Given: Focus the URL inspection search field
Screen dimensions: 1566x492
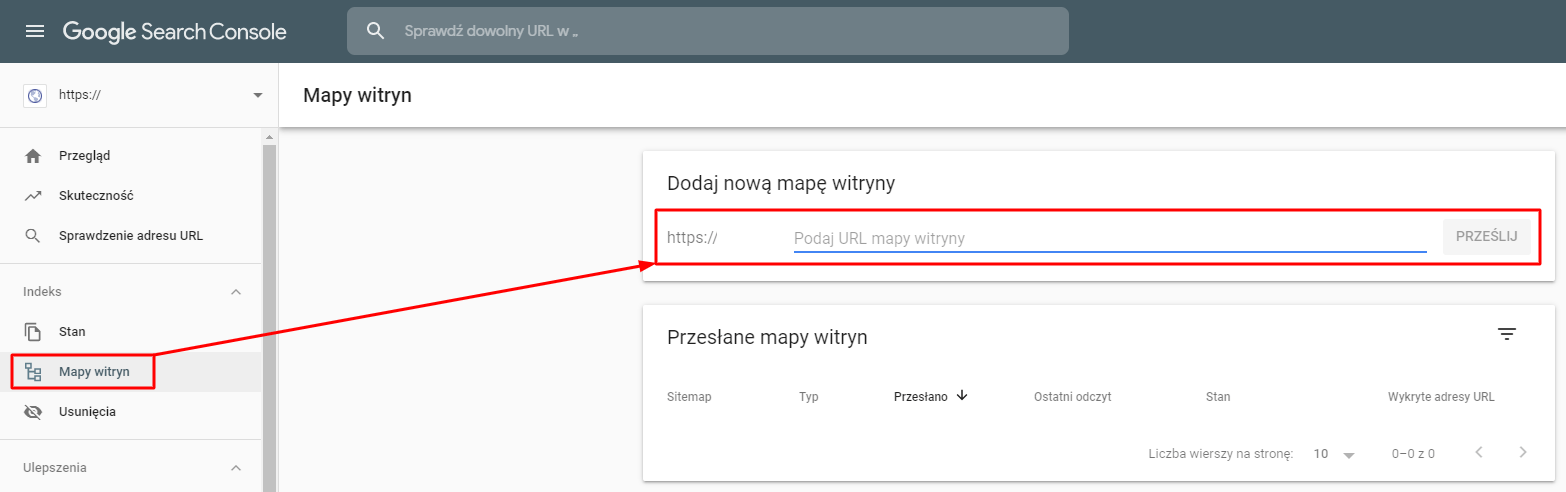Looking at the screenshot, I should click(708, 31).
